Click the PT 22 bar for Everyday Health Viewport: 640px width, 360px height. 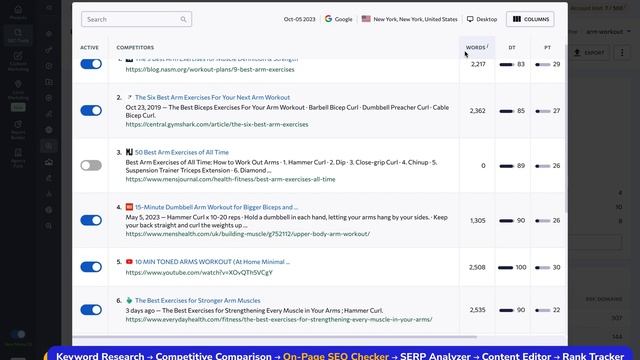tap(542, 311)
